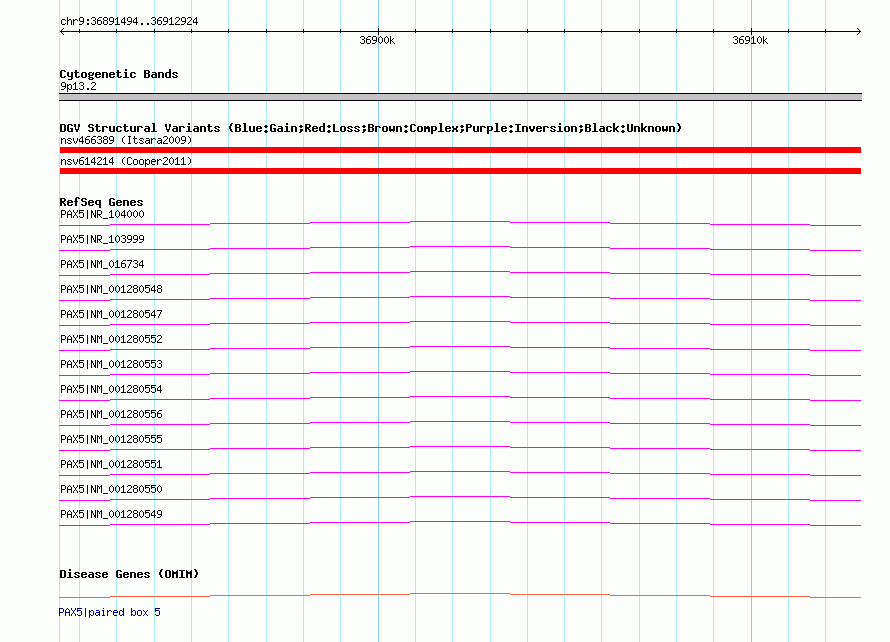Click the nsv466389 (Itsara2009) label
This screenshot has width=890, height=642.
(126, 140)
